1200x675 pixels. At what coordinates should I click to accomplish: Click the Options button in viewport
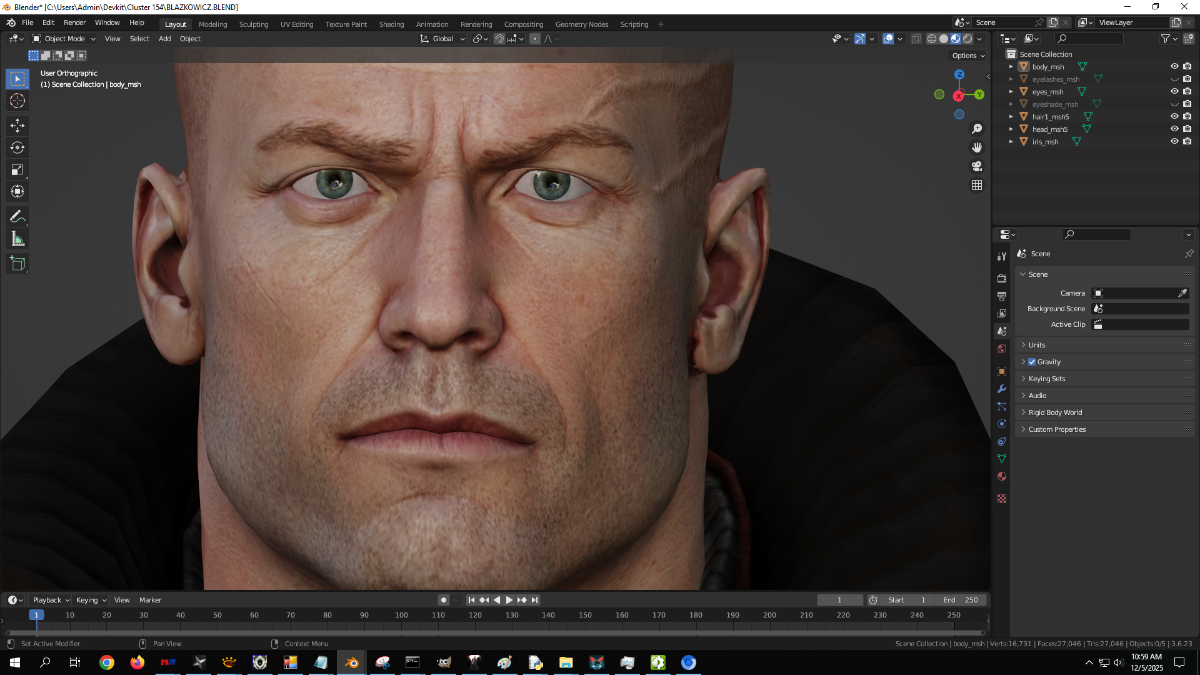coord(967,56)
